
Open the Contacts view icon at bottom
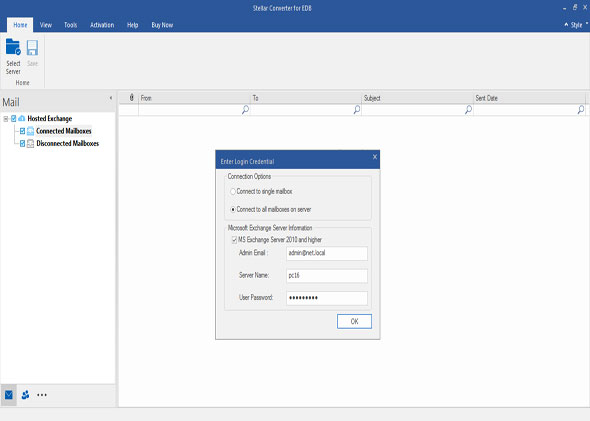25,395
